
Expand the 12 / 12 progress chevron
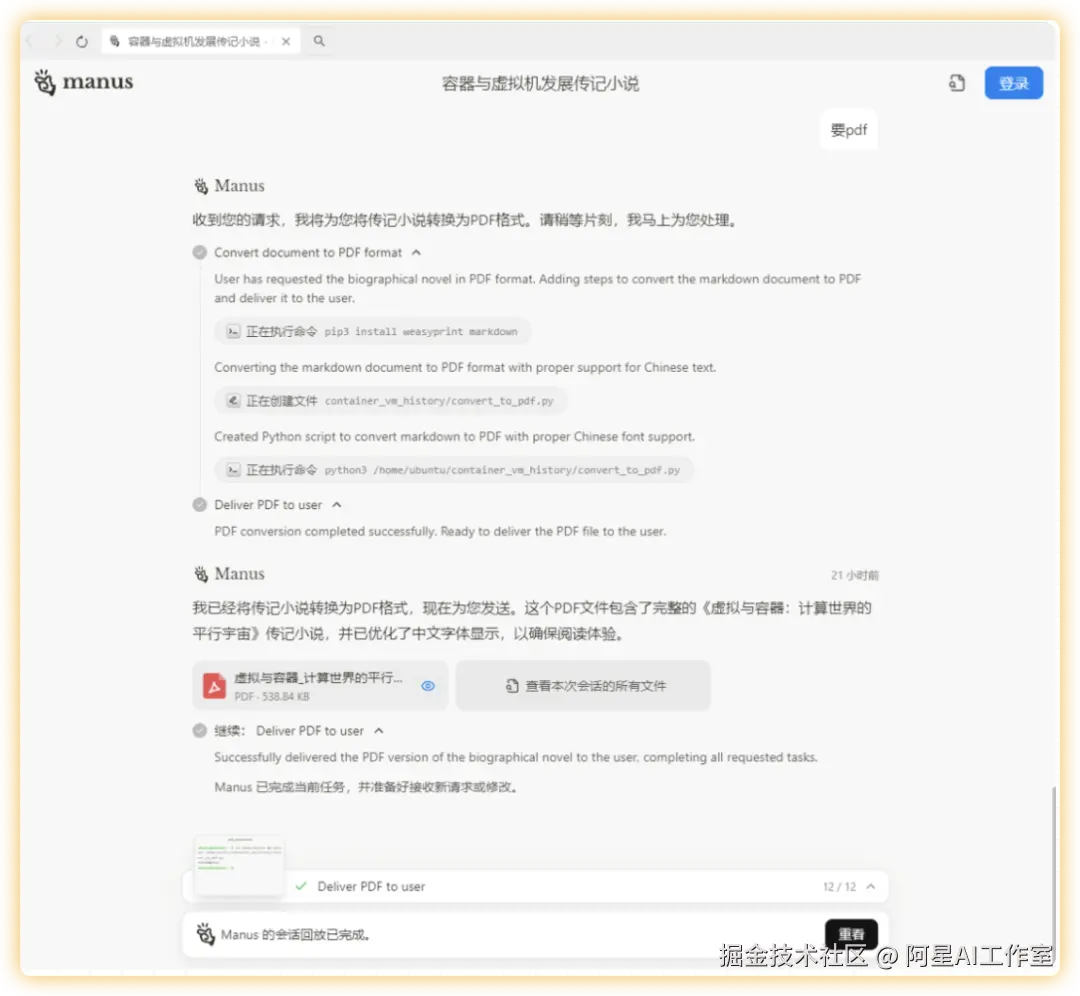tap(871, 886)
